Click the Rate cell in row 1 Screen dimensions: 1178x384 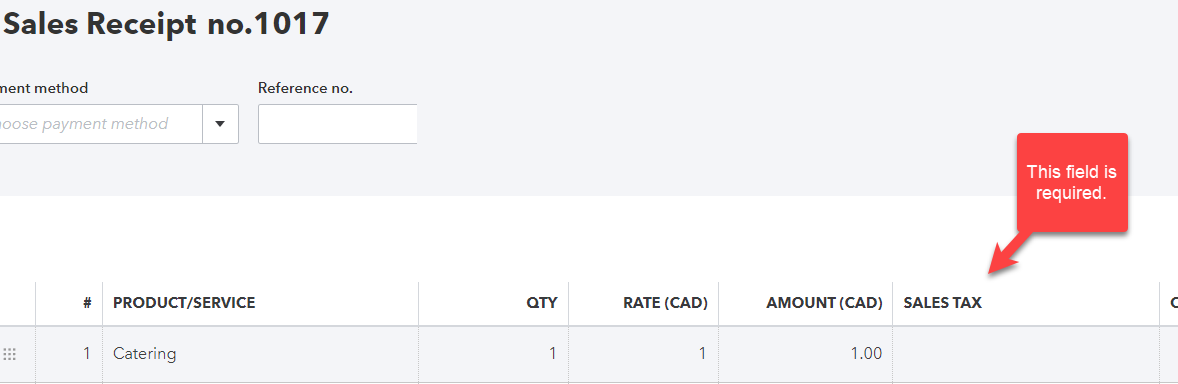coord(643,354)
